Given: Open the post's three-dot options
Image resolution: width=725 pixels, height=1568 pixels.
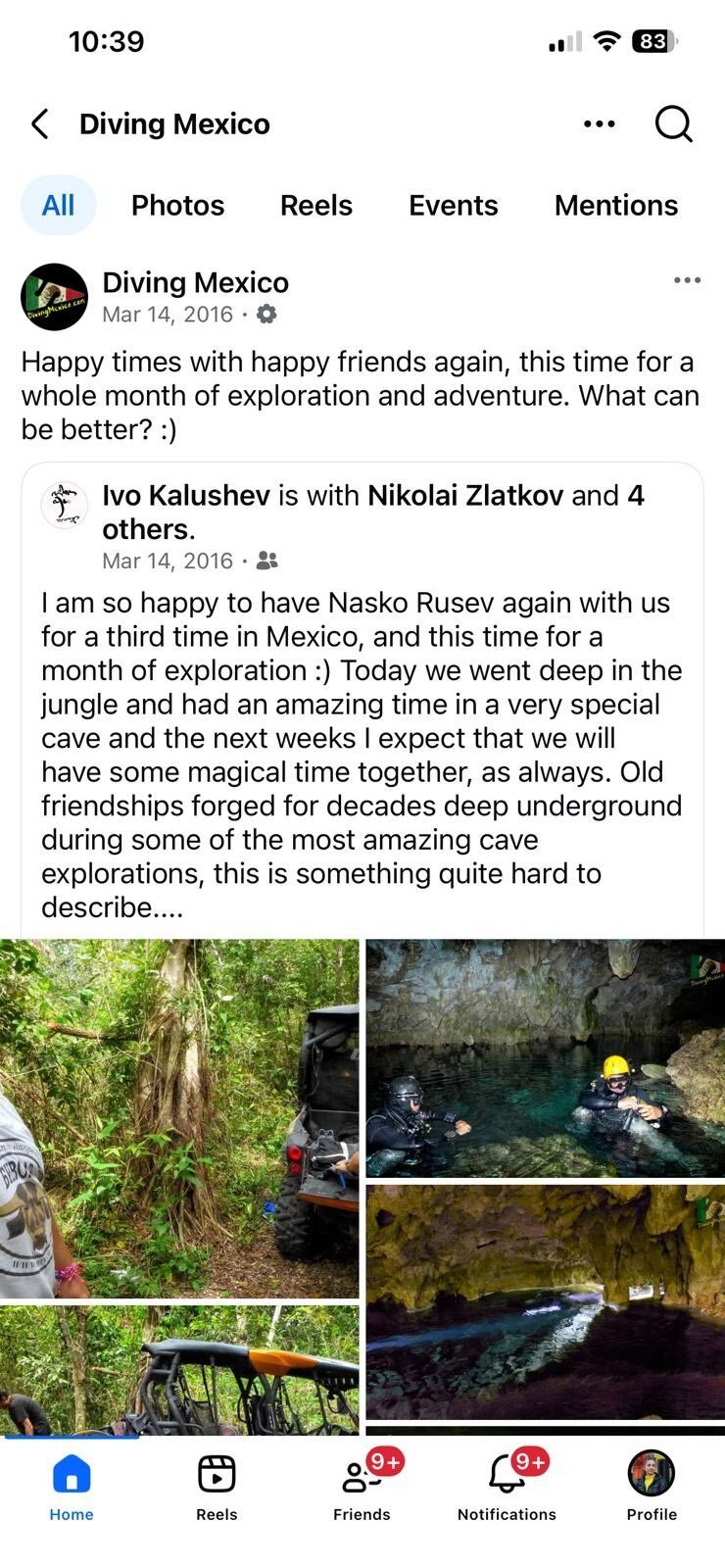Looking at the screenshot, I should [x=687, y=281].
